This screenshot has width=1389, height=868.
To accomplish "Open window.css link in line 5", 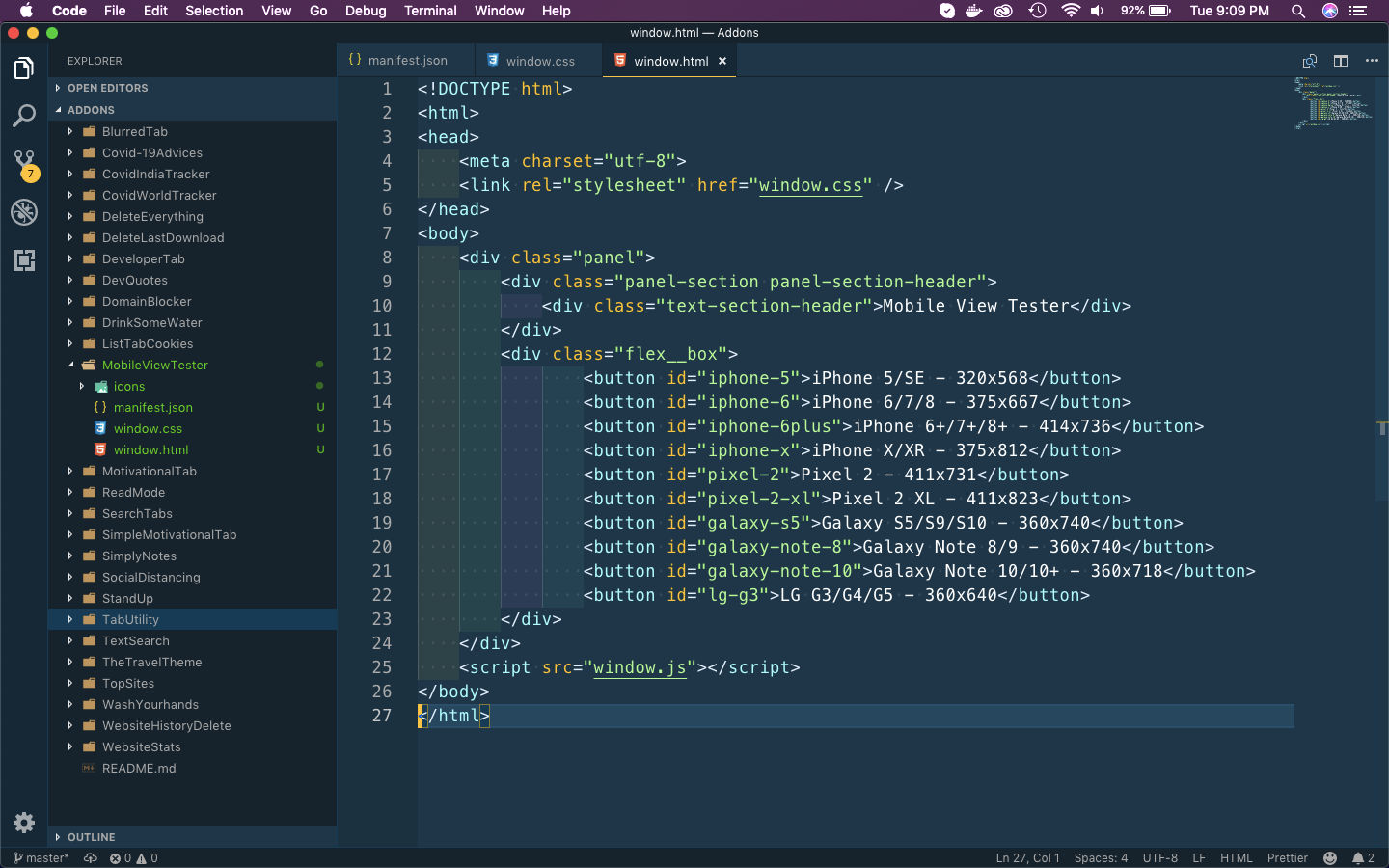I will (x=810, y=185).
